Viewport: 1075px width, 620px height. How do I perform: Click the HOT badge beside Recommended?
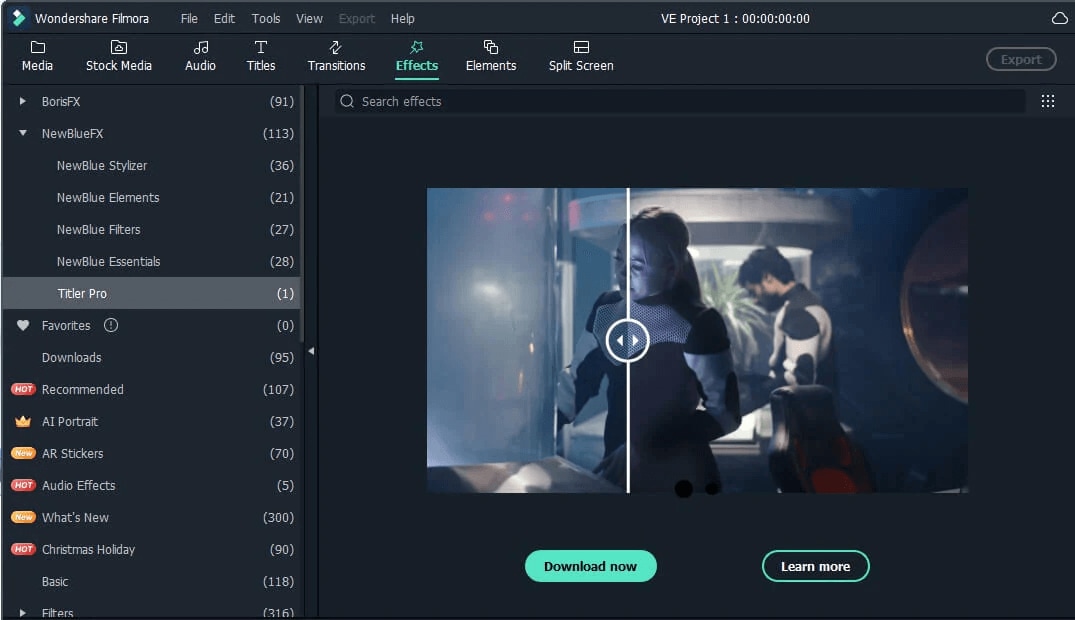(x=23, y=389)
